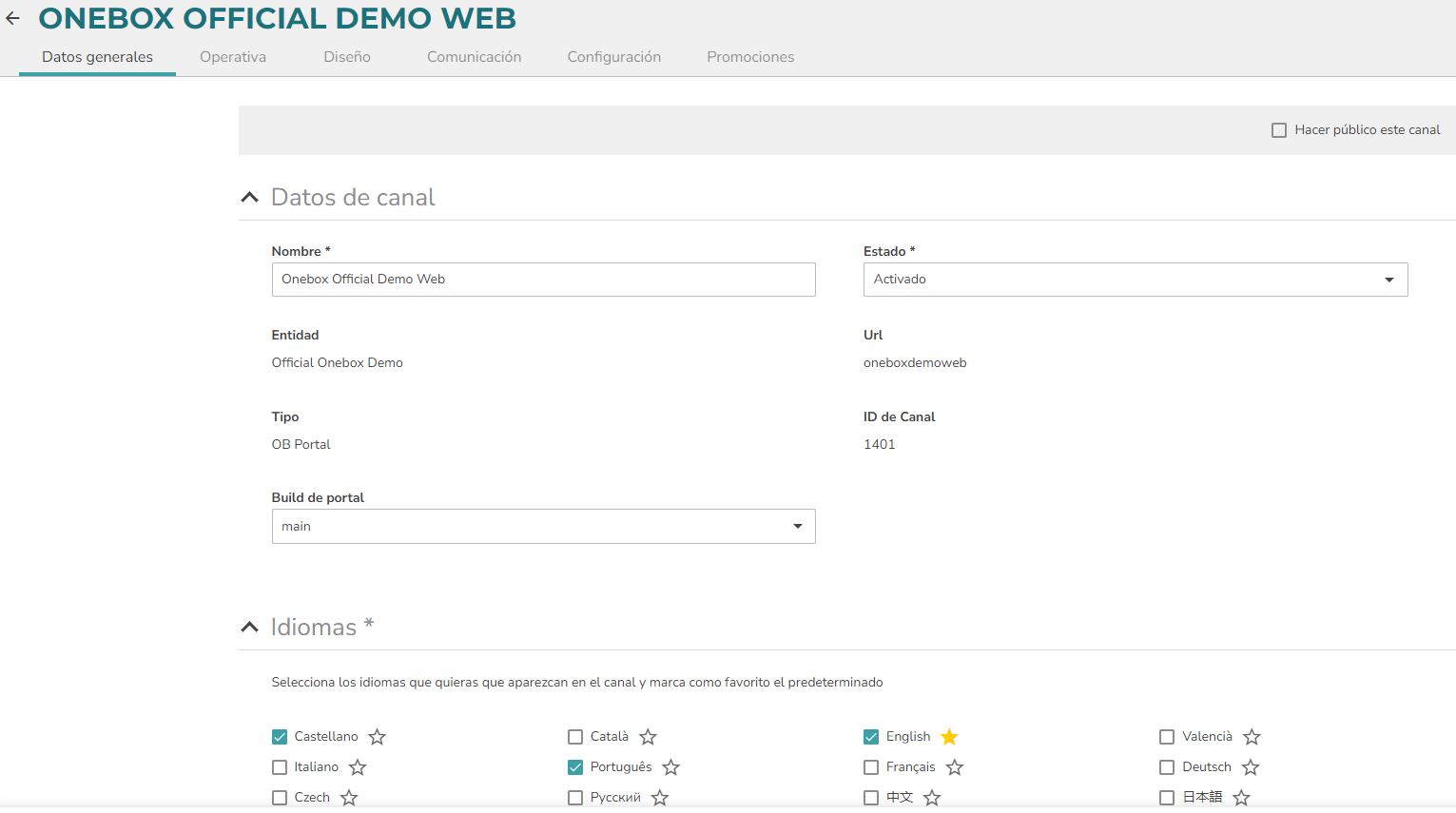
Task: Uncheck the Português language checkbox
Action: click(x=575, y=767)
